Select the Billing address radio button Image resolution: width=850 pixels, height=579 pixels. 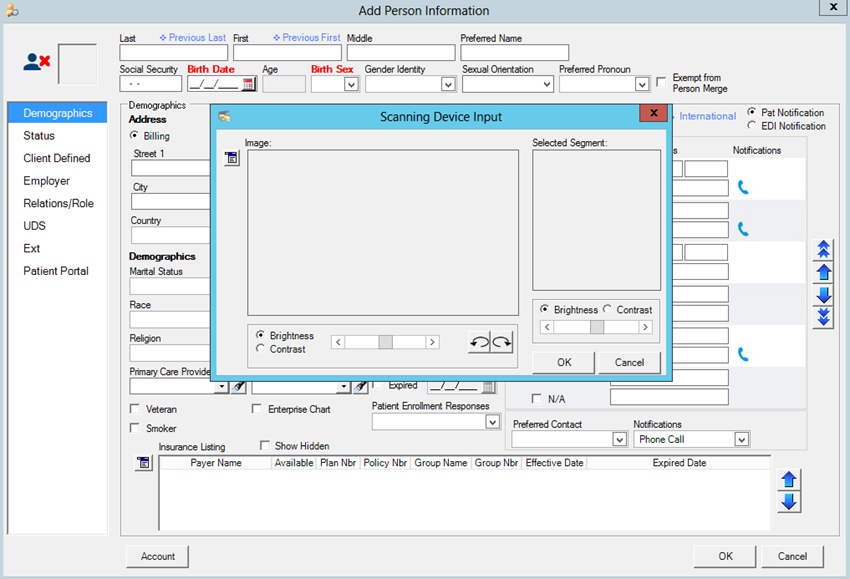[134, 135]
